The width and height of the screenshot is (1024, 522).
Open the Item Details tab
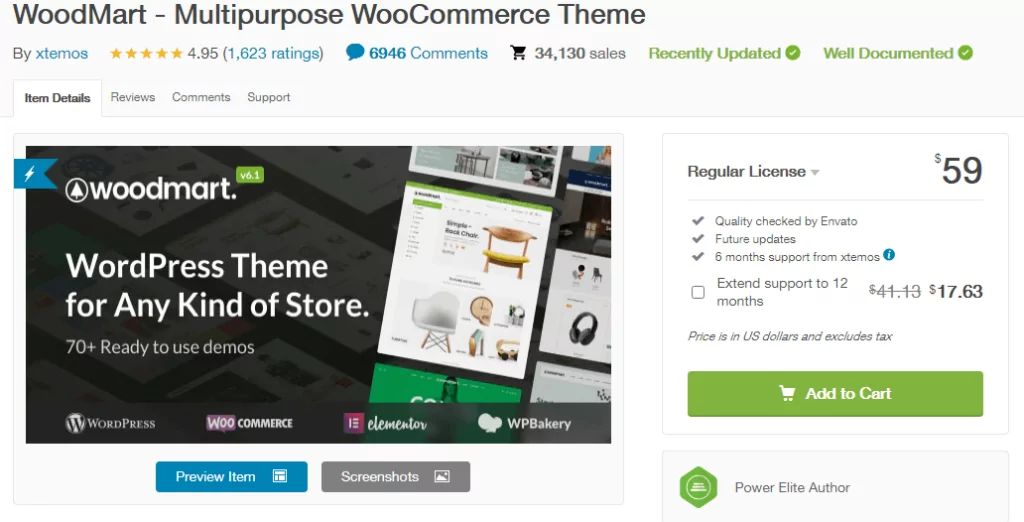[57, 98]
